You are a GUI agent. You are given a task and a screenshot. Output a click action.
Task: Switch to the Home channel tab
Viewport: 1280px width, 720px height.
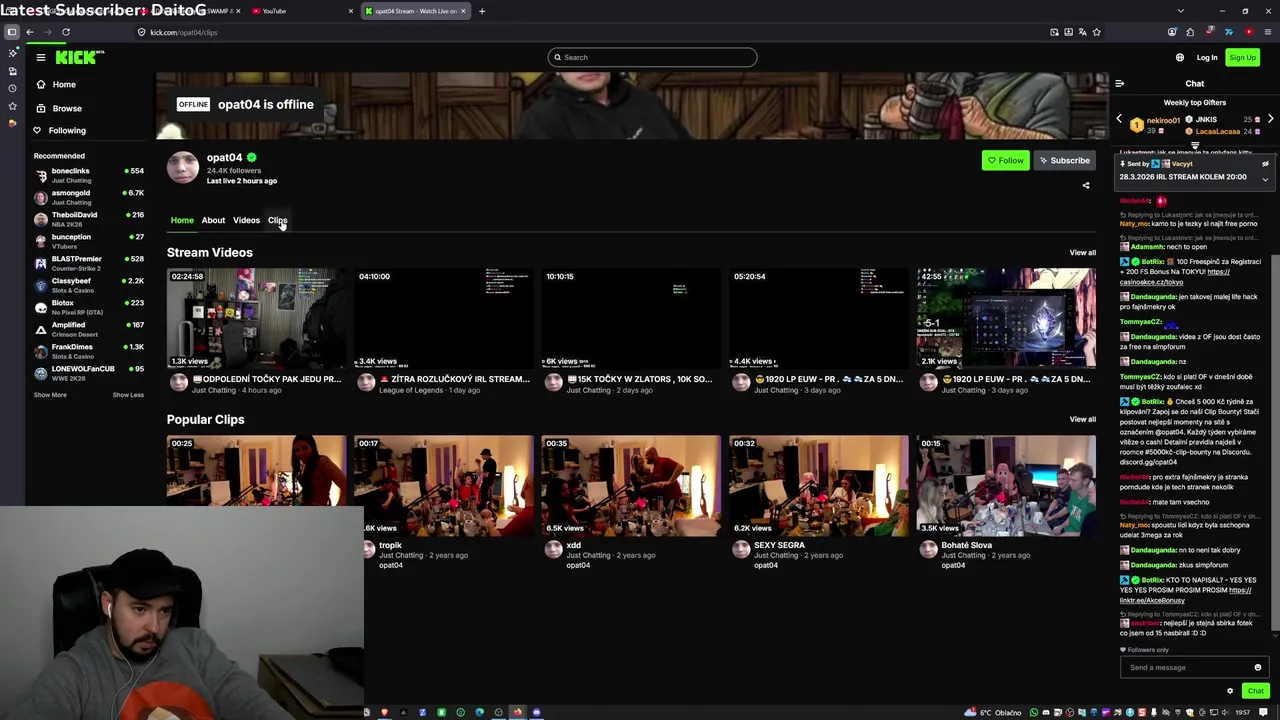click(182, 220)
